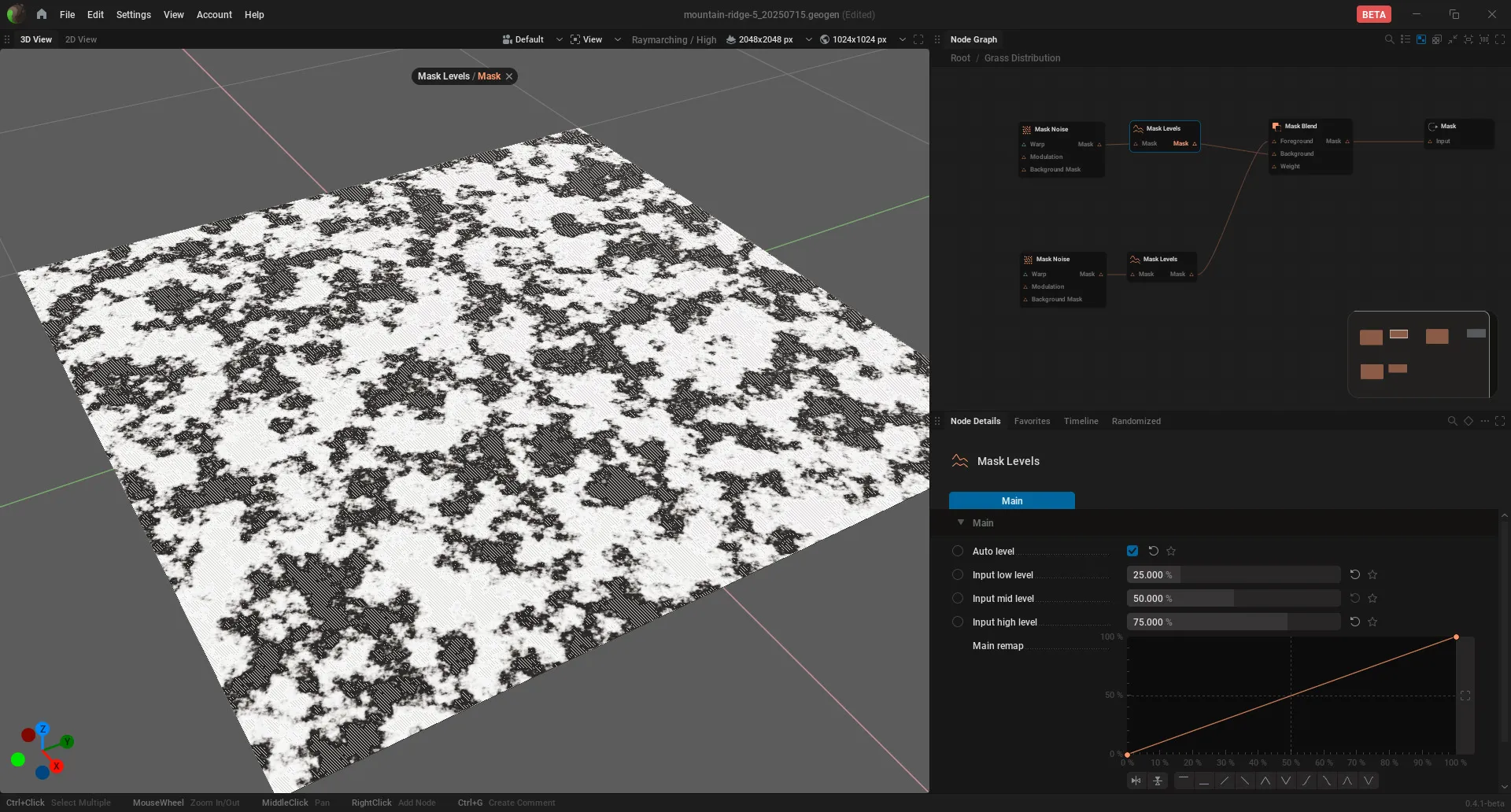This screenshot has height=812, width=1511.
Task: Open the node list view icon
Action: [x=1406, y=39]
